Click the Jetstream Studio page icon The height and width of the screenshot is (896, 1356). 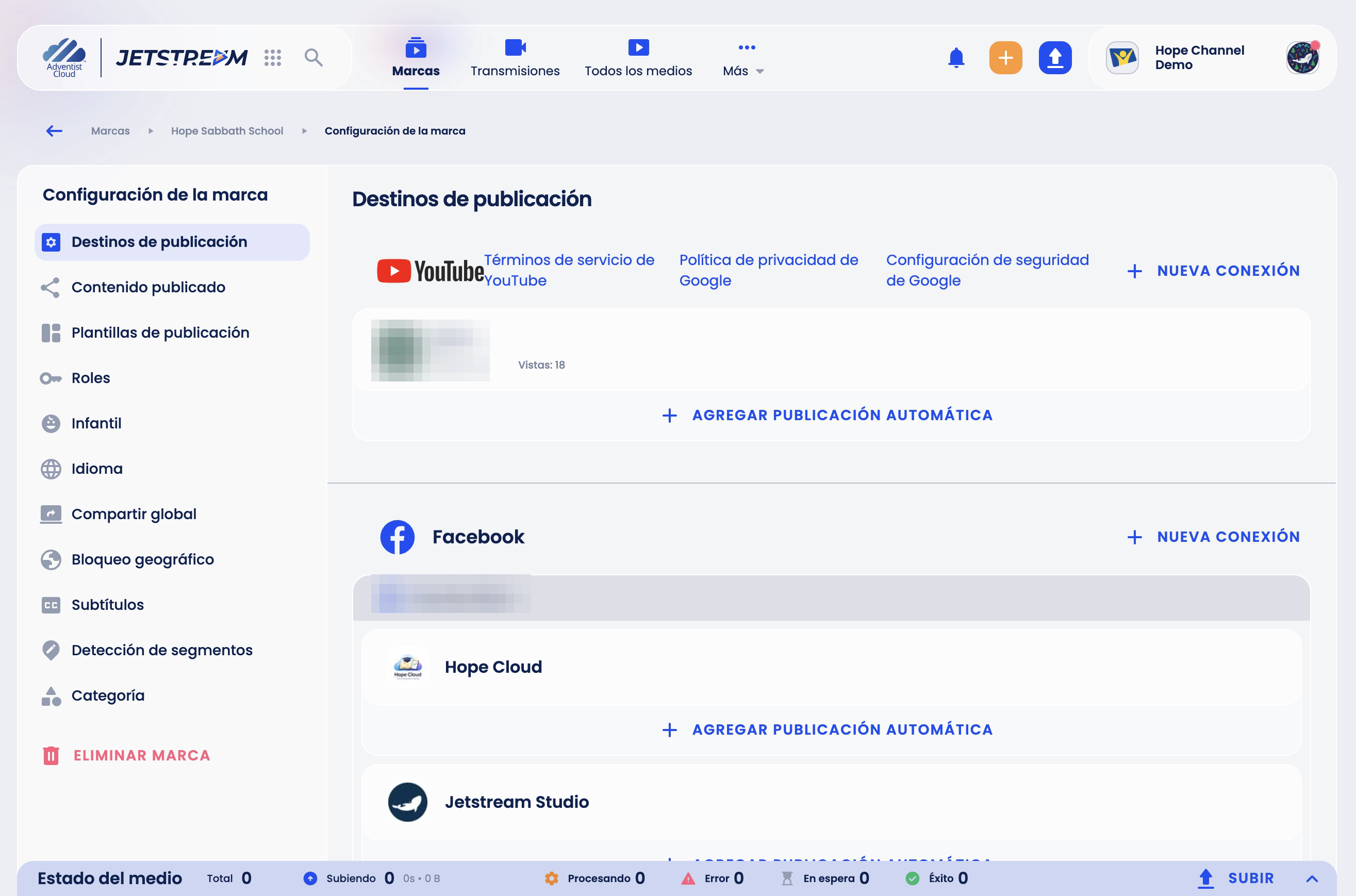pyautogui.click(x=407, y=802)
